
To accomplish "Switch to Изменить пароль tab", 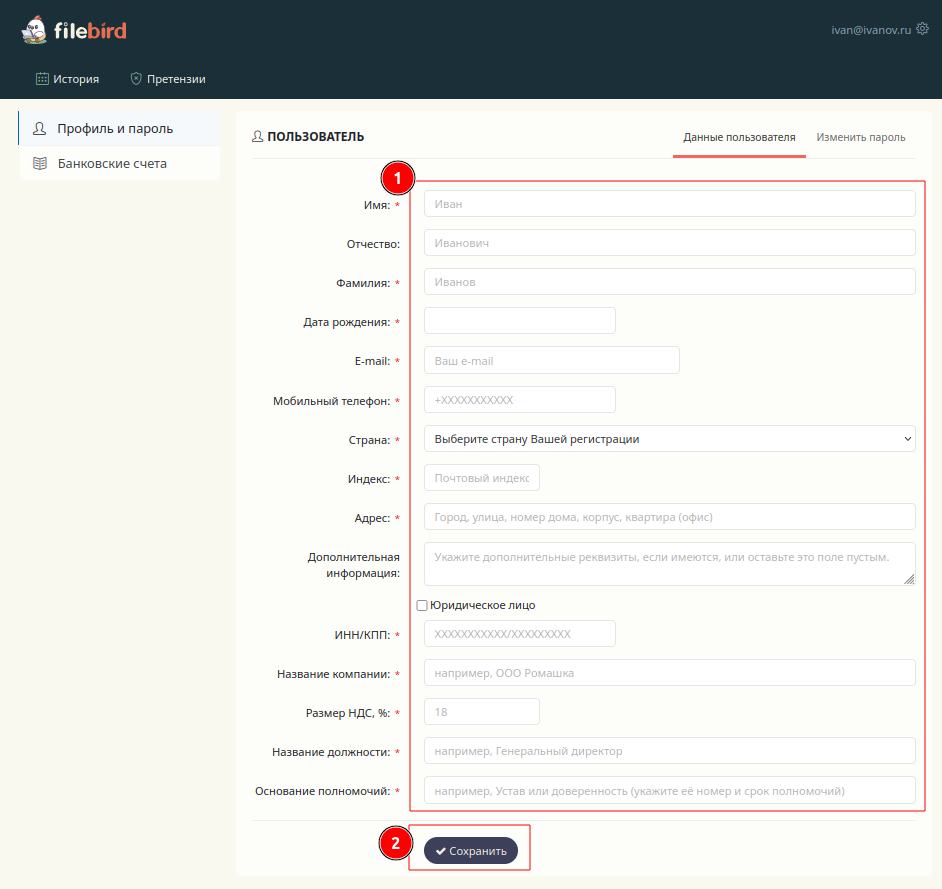I will tap(860, 137).
